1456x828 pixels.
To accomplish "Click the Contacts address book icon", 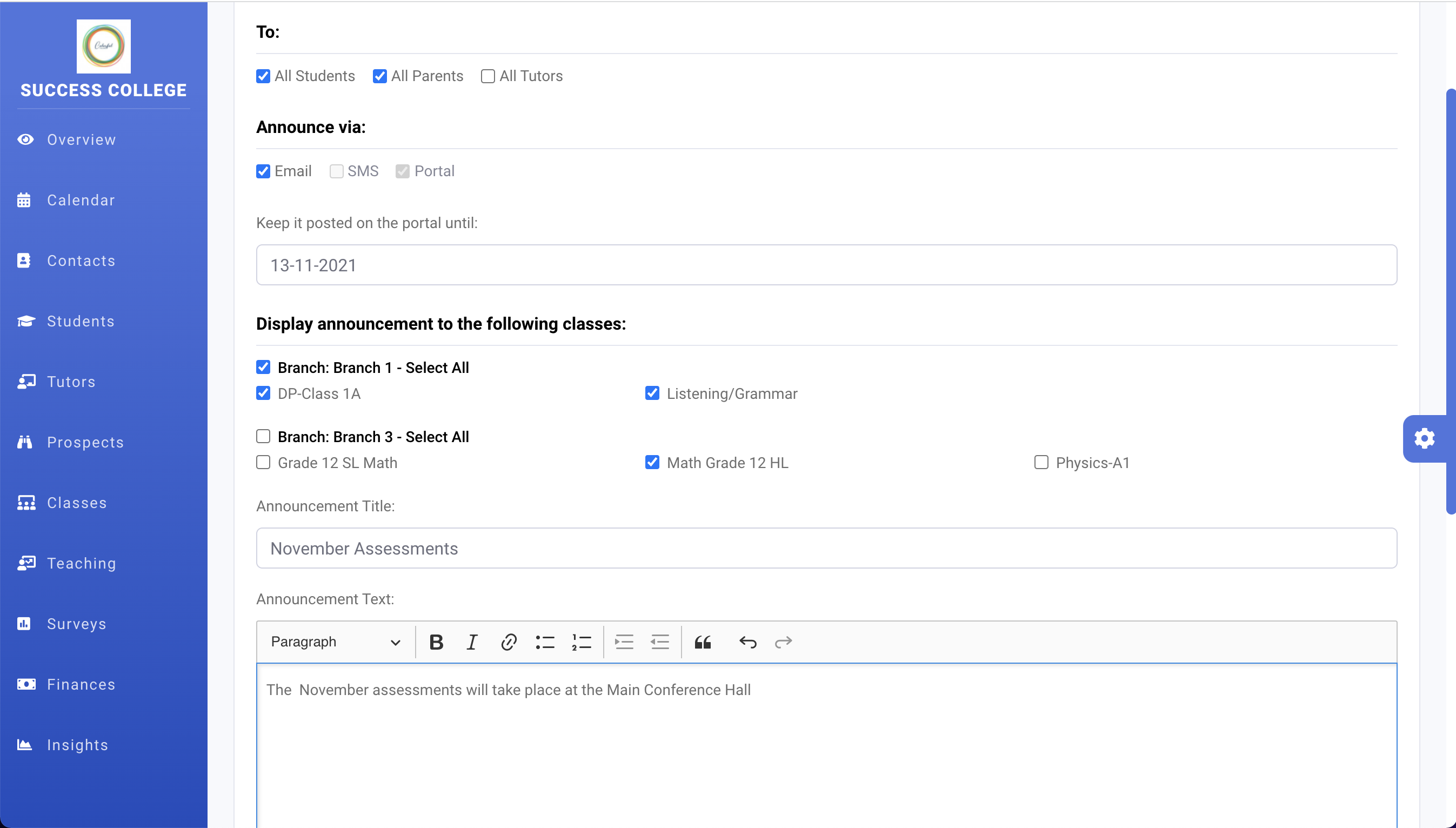I will tap(24, 261).
